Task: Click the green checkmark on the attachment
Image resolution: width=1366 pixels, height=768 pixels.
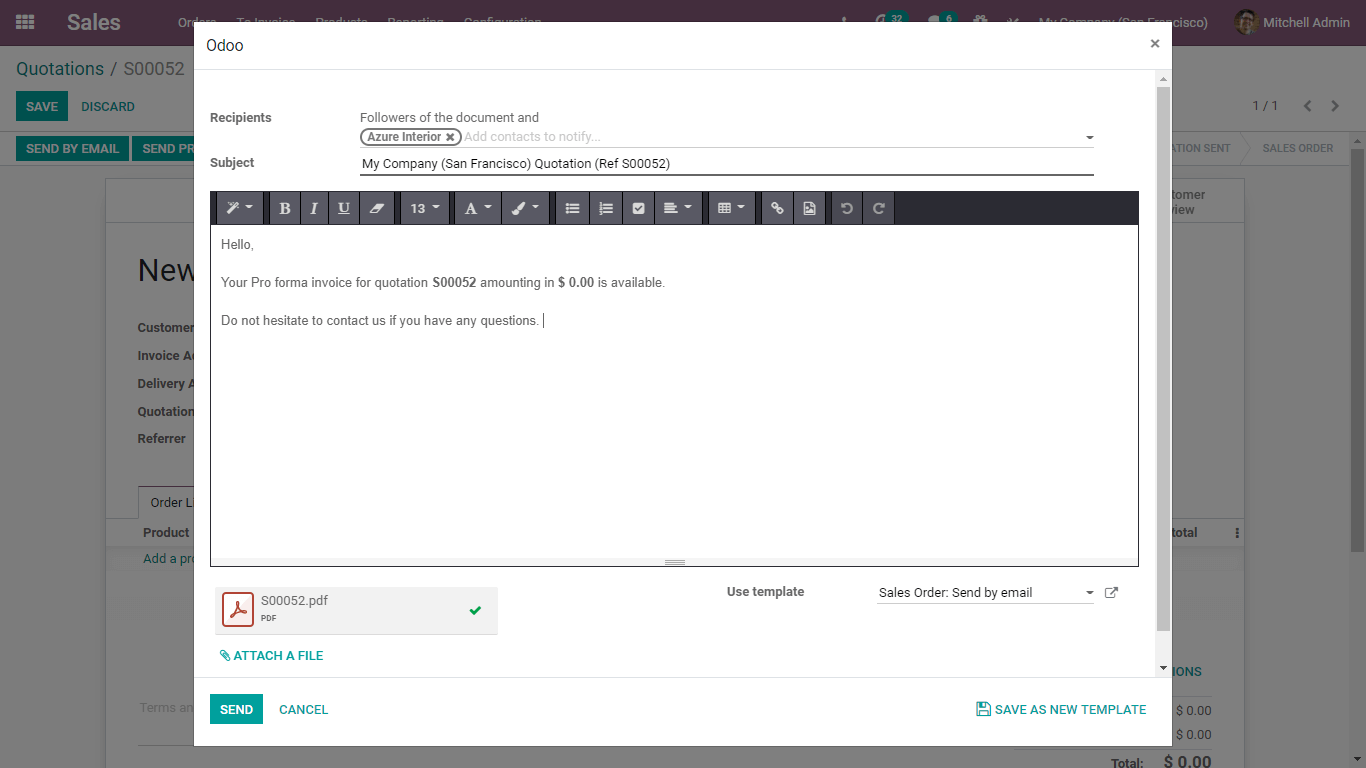Action: click(x=475, y=610)
